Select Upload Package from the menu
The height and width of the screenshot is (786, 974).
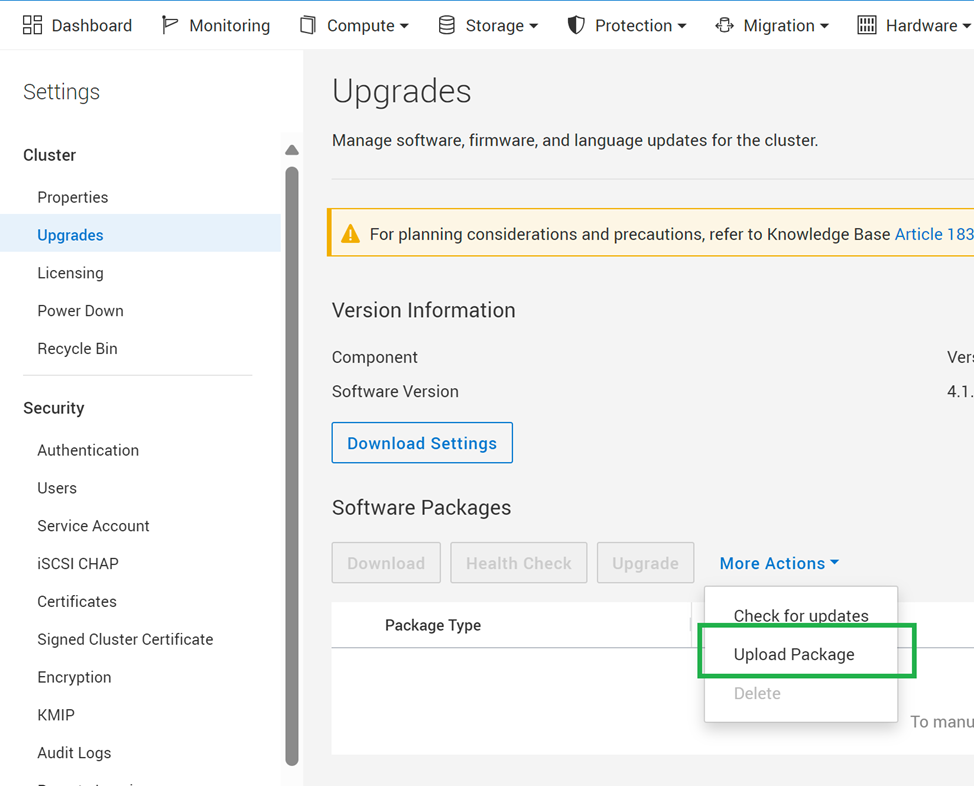[793, 654]
